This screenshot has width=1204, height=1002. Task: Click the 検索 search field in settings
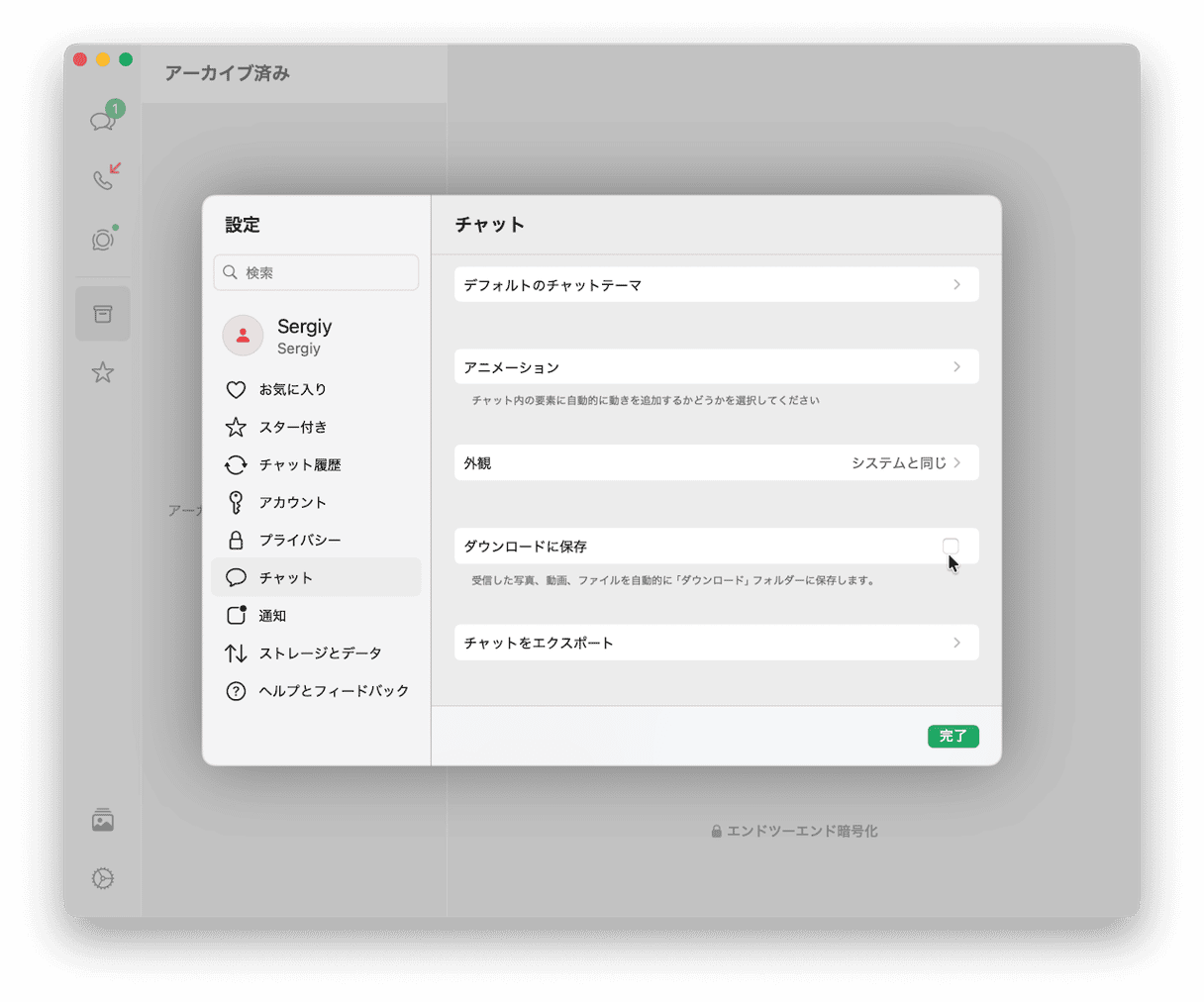[316, 272]
